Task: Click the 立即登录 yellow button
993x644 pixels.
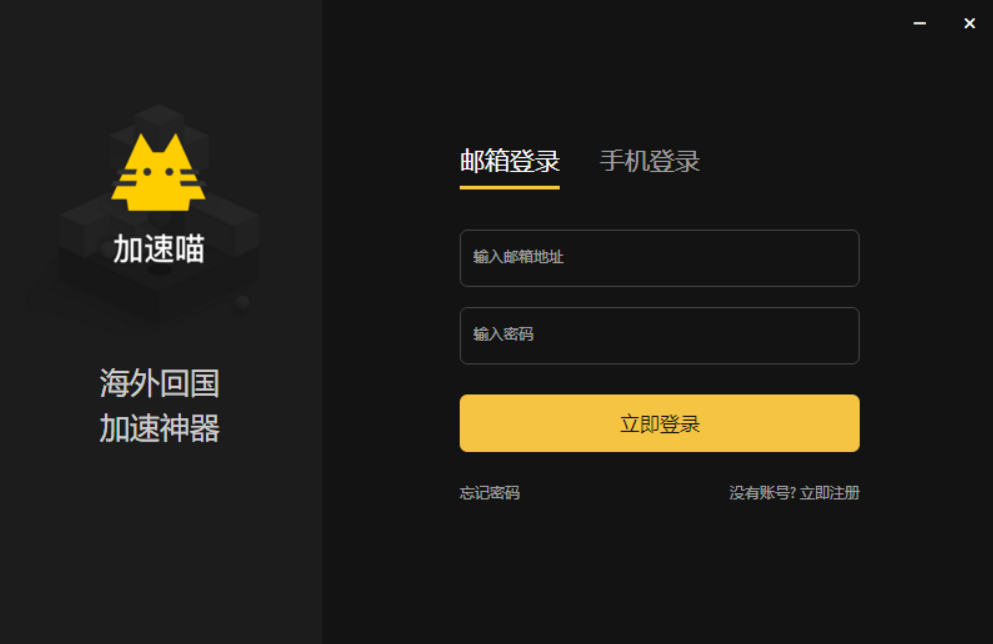Action: [659, 423]
